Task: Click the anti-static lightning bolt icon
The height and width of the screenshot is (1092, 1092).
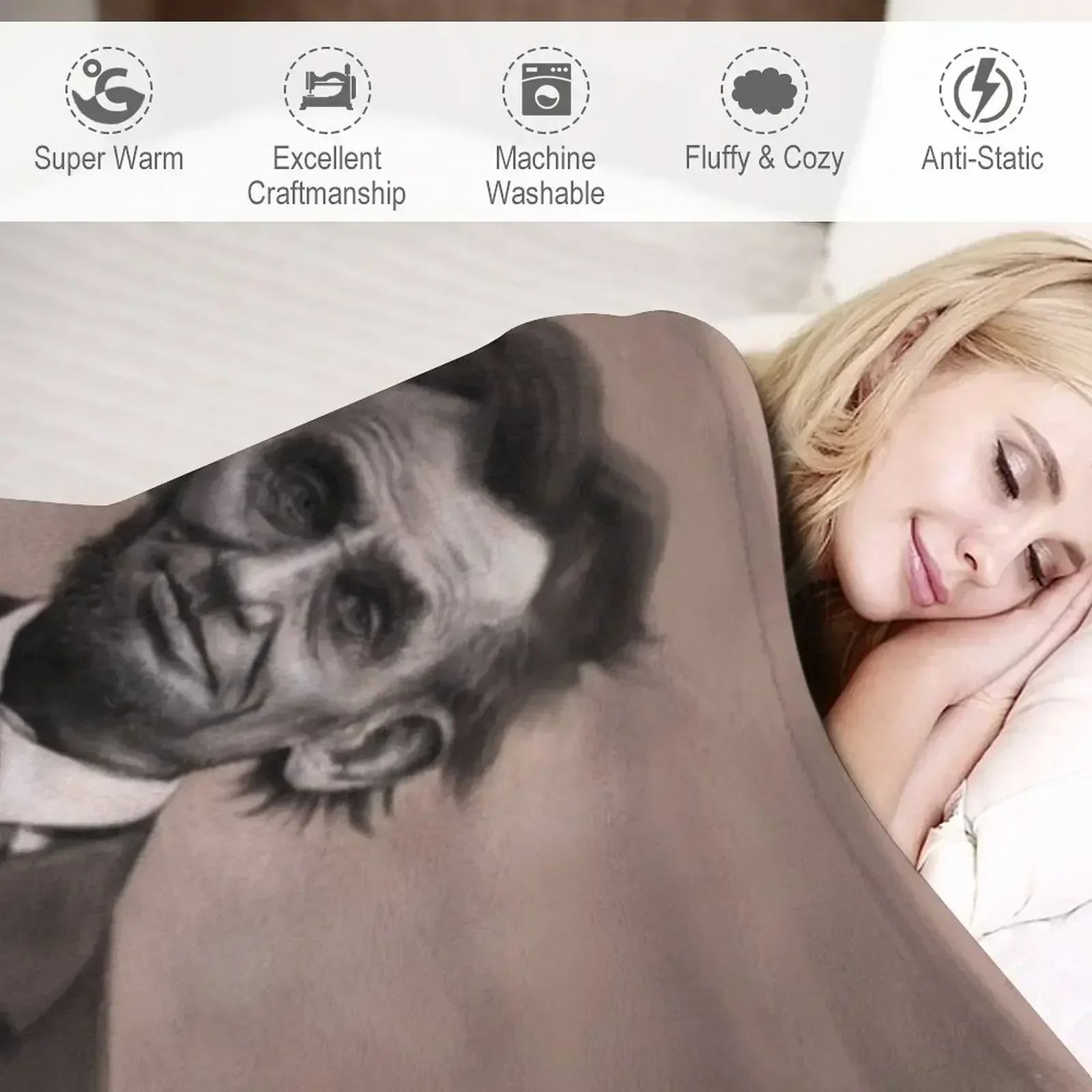Action: click(983, 89)
